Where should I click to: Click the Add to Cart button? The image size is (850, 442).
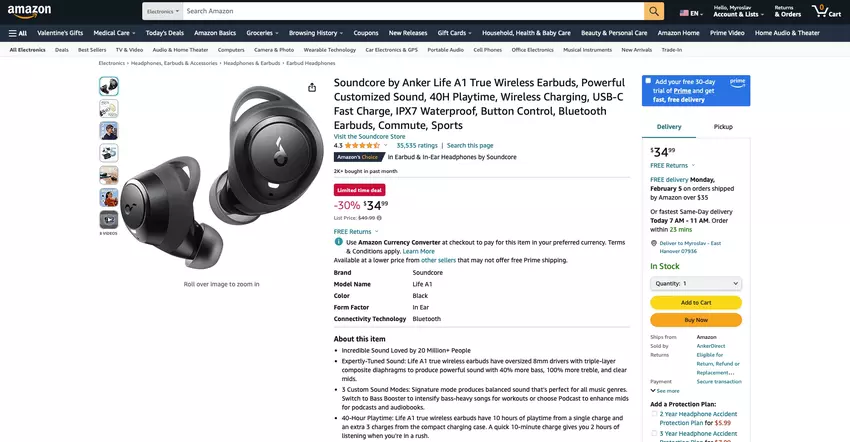point(695,302)
